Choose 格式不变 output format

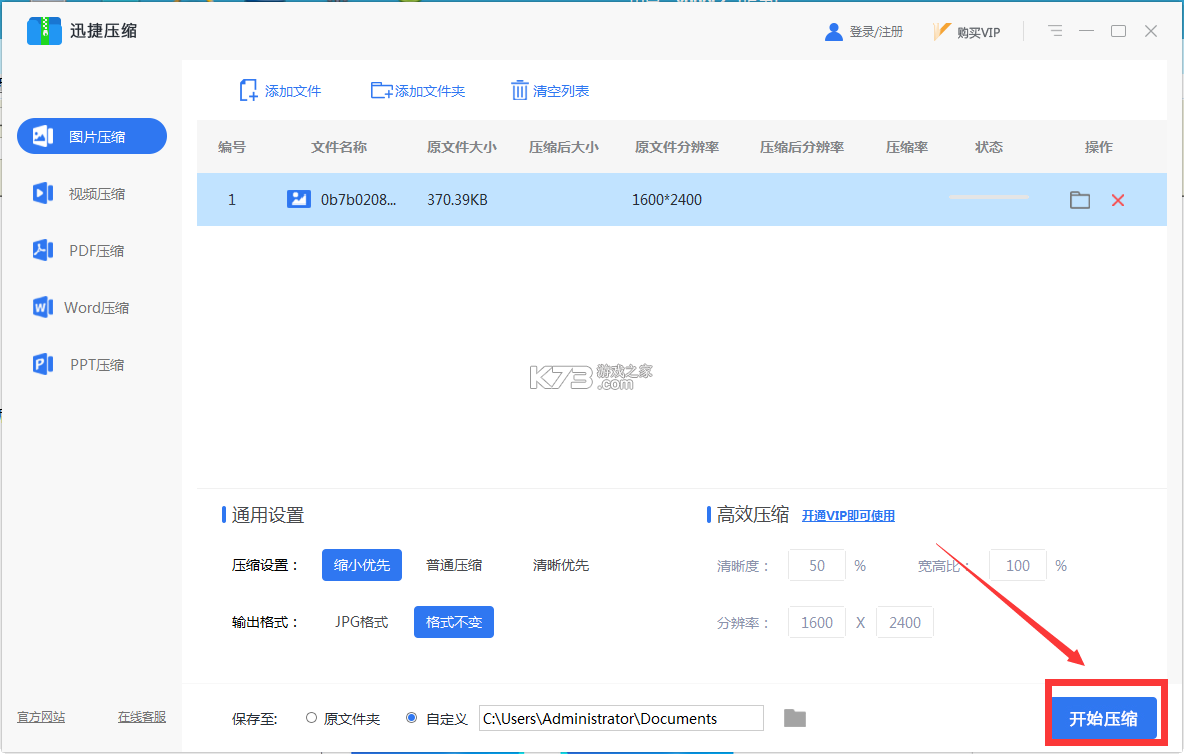tap(454, 622)
